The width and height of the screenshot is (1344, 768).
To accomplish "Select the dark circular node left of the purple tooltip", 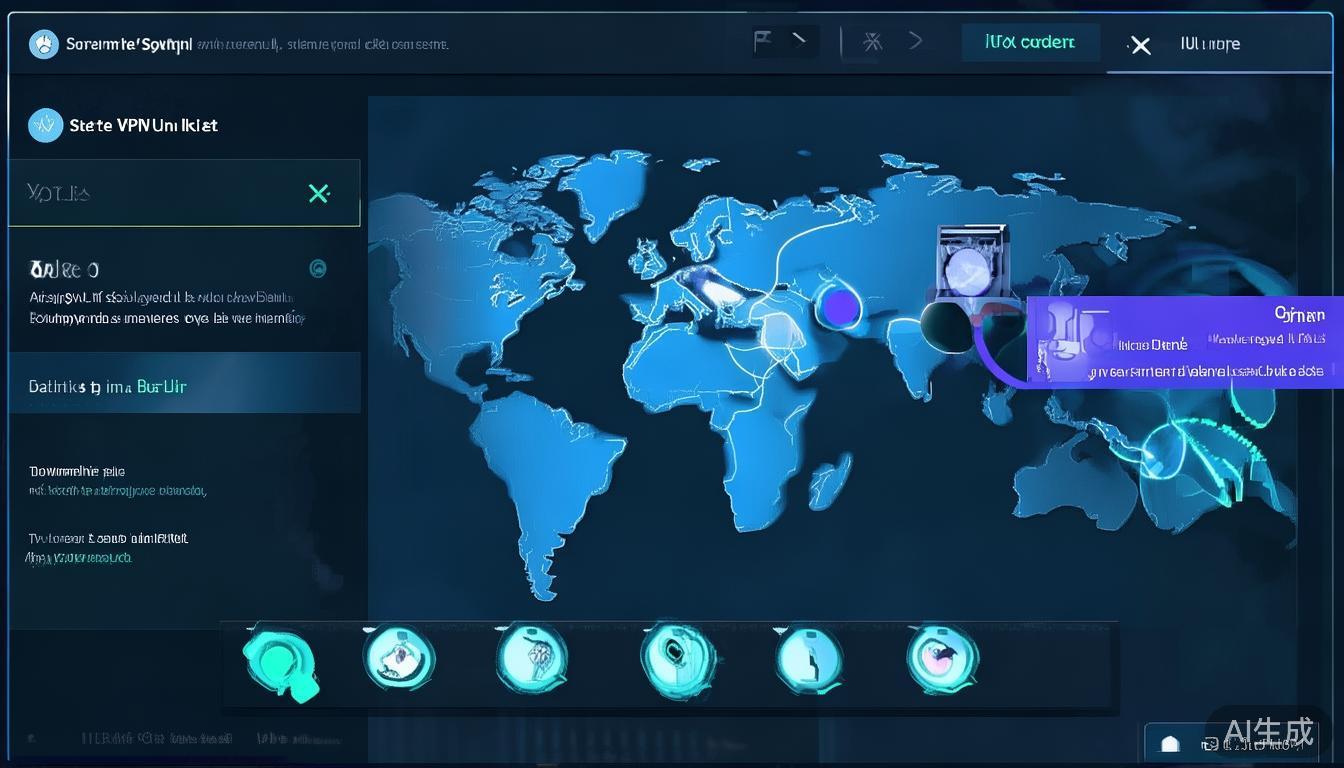I will click(x=947, y=327).
